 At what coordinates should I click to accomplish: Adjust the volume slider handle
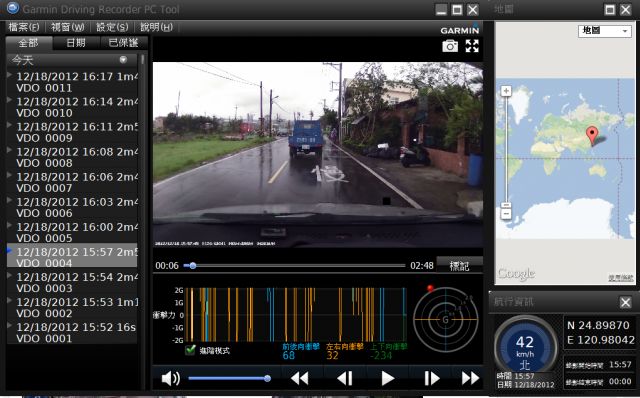[x=267, y=378]
